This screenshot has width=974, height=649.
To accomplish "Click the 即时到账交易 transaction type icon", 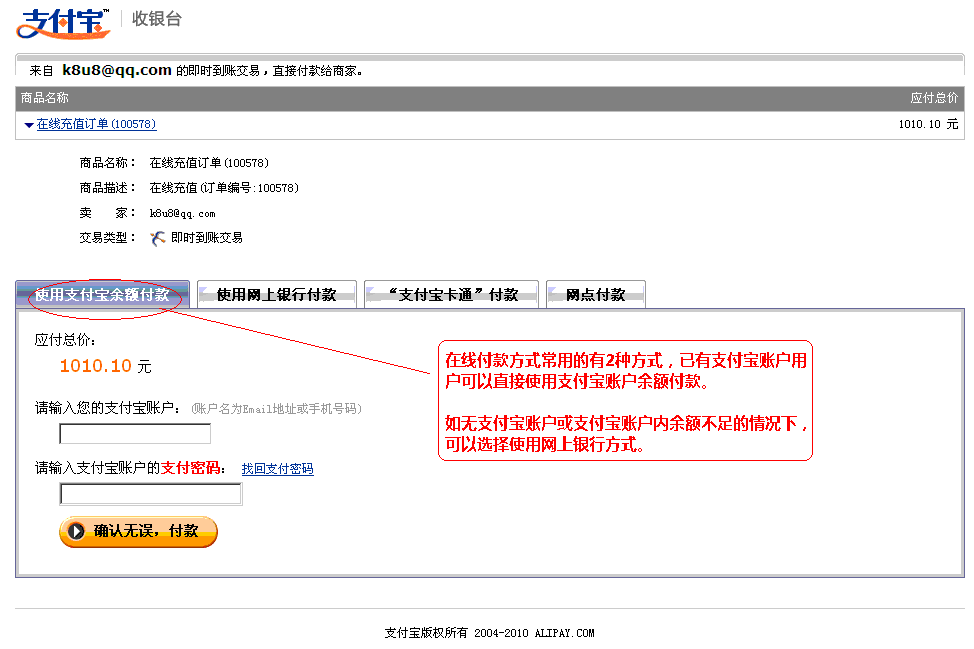I will pyautogui.click(x=158, y=238).
